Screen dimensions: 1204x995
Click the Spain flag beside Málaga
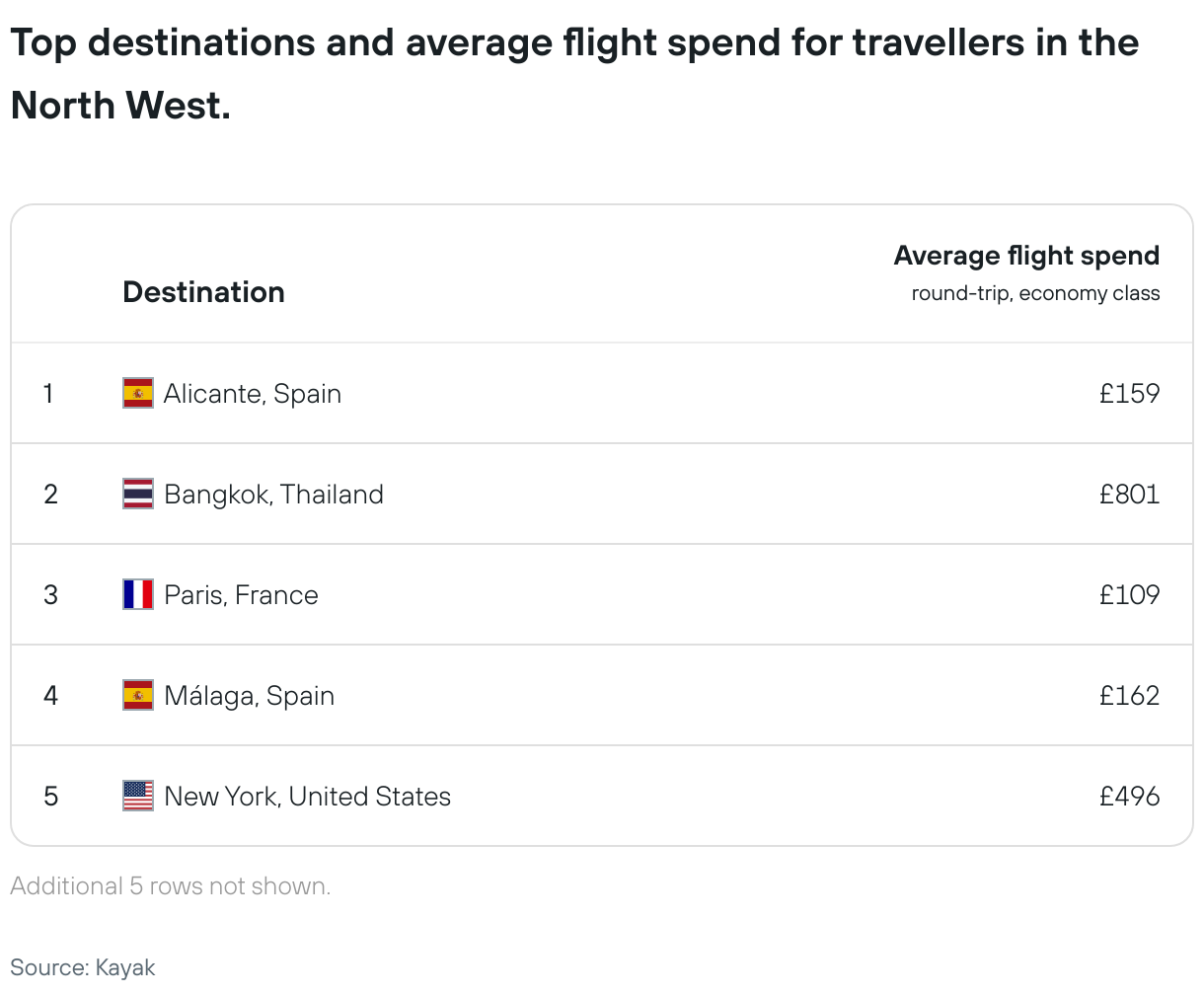(138, 695)
